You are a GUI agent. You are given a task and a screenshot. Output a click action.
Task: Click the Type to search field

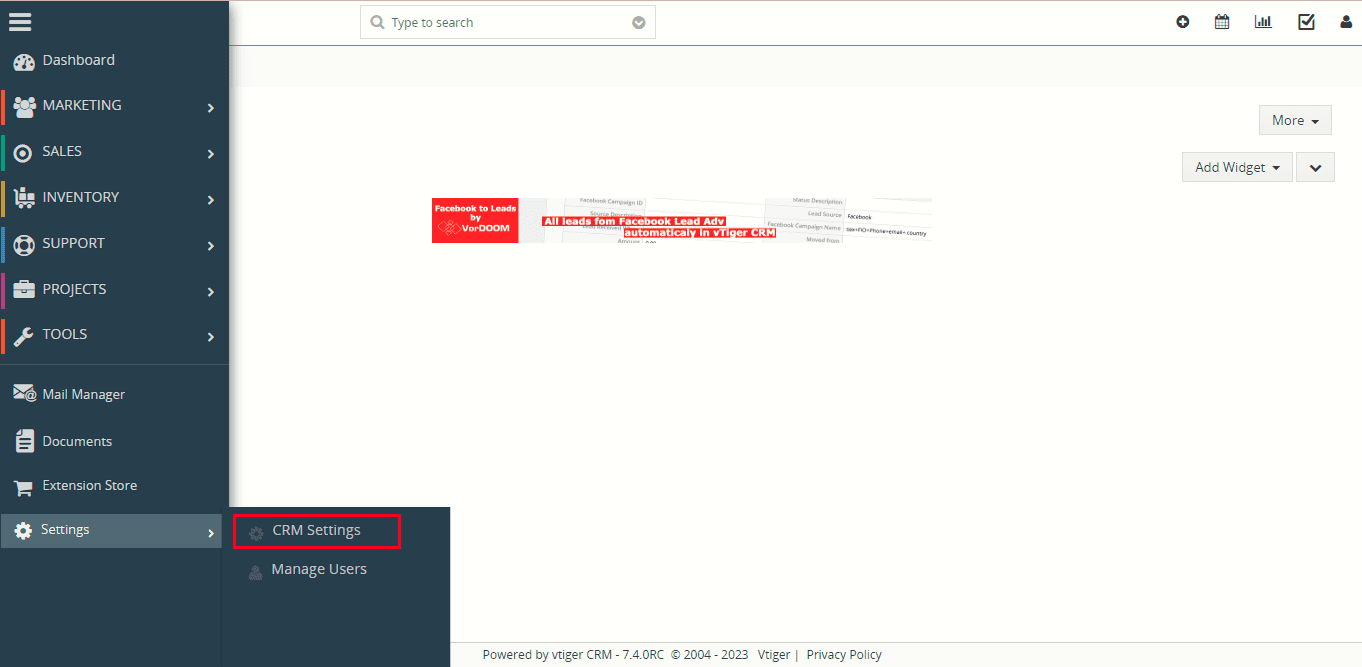click(x=505, y=23)
